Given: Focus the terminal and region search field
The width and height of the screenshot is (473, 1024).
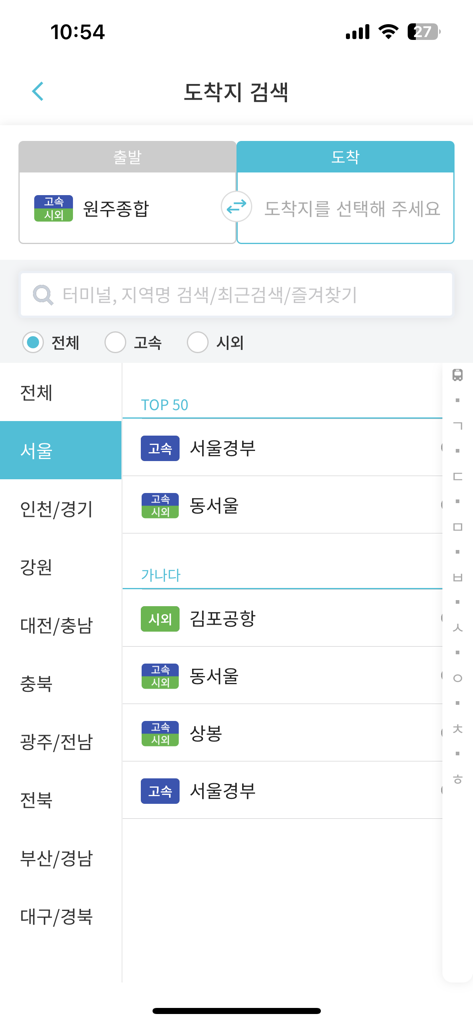Looking at the screenshot, I should coord(236,295).
